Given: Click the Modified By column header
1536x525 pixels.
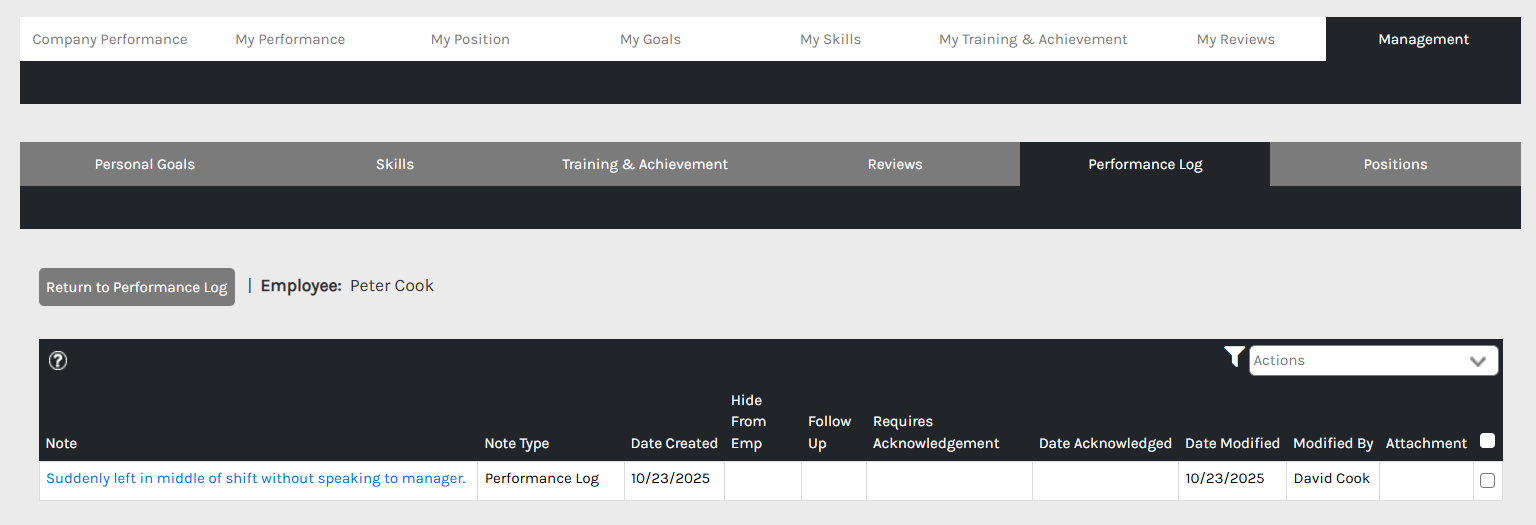Looking at the screenshot, I should pos(1333,443).
